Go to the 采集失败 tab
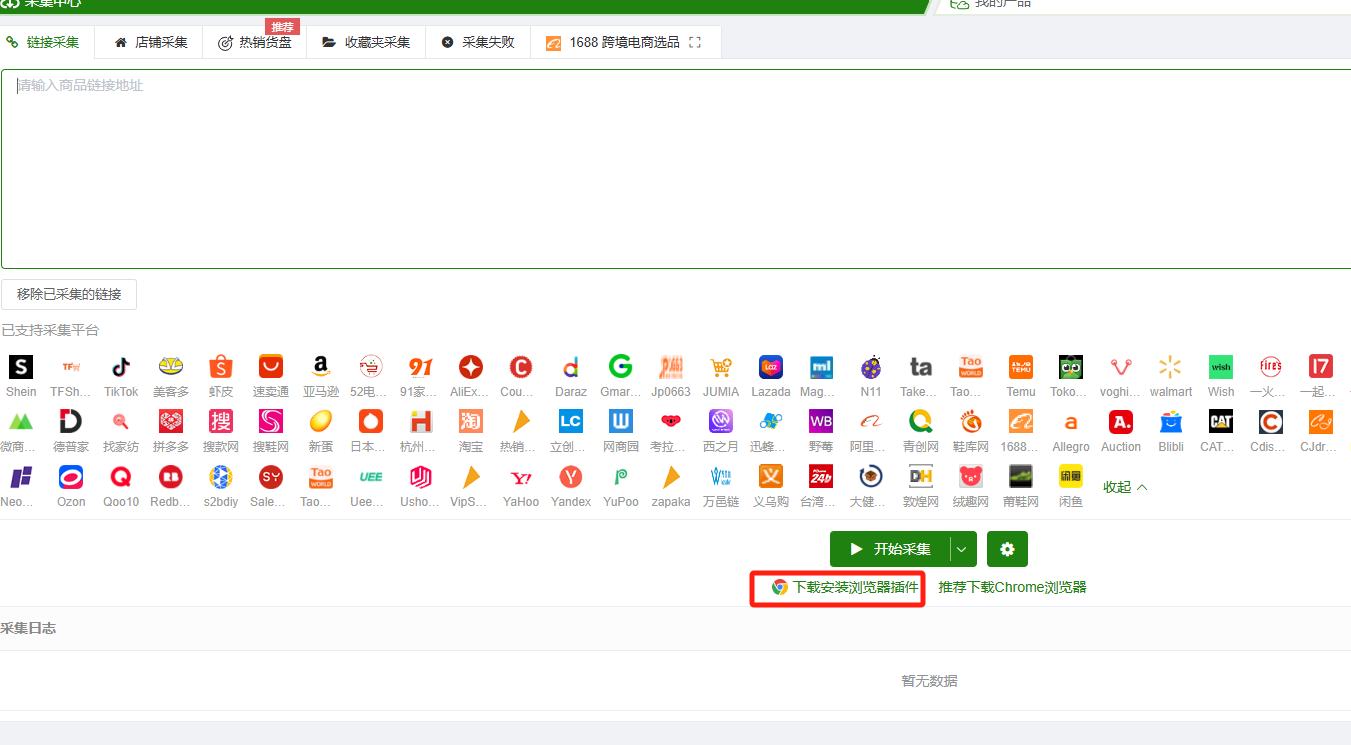This screenshot has height=745, width=1351. pos(478,43)
